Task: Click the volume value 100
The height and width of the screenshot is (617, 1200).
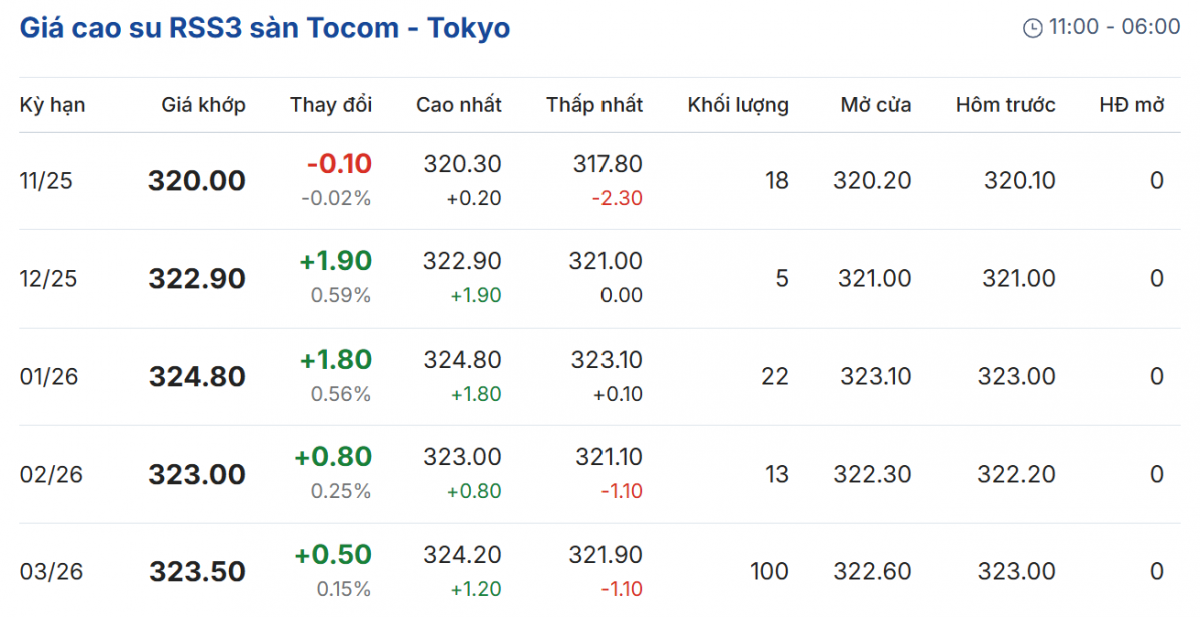Action: click(x=769, y=572)
